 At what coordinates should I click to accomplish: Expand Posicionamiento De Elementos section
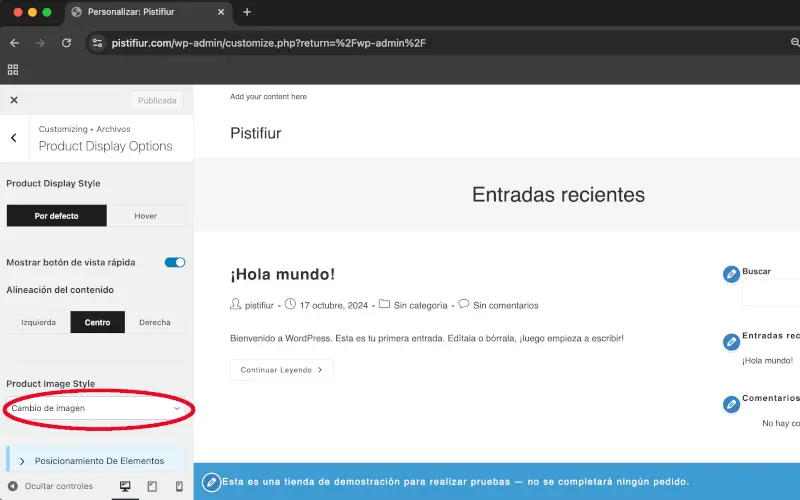pos(95,461)
